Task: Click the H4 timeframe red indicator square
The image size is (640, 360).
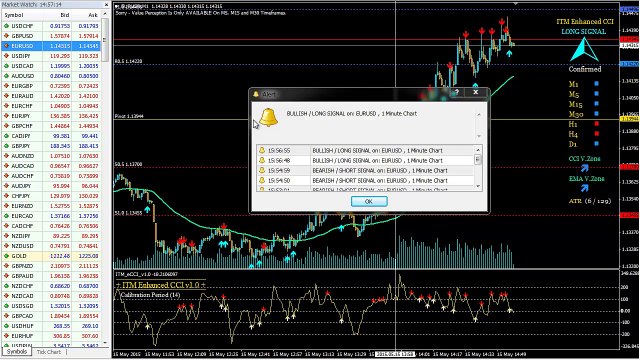Action: pos(596,133)
